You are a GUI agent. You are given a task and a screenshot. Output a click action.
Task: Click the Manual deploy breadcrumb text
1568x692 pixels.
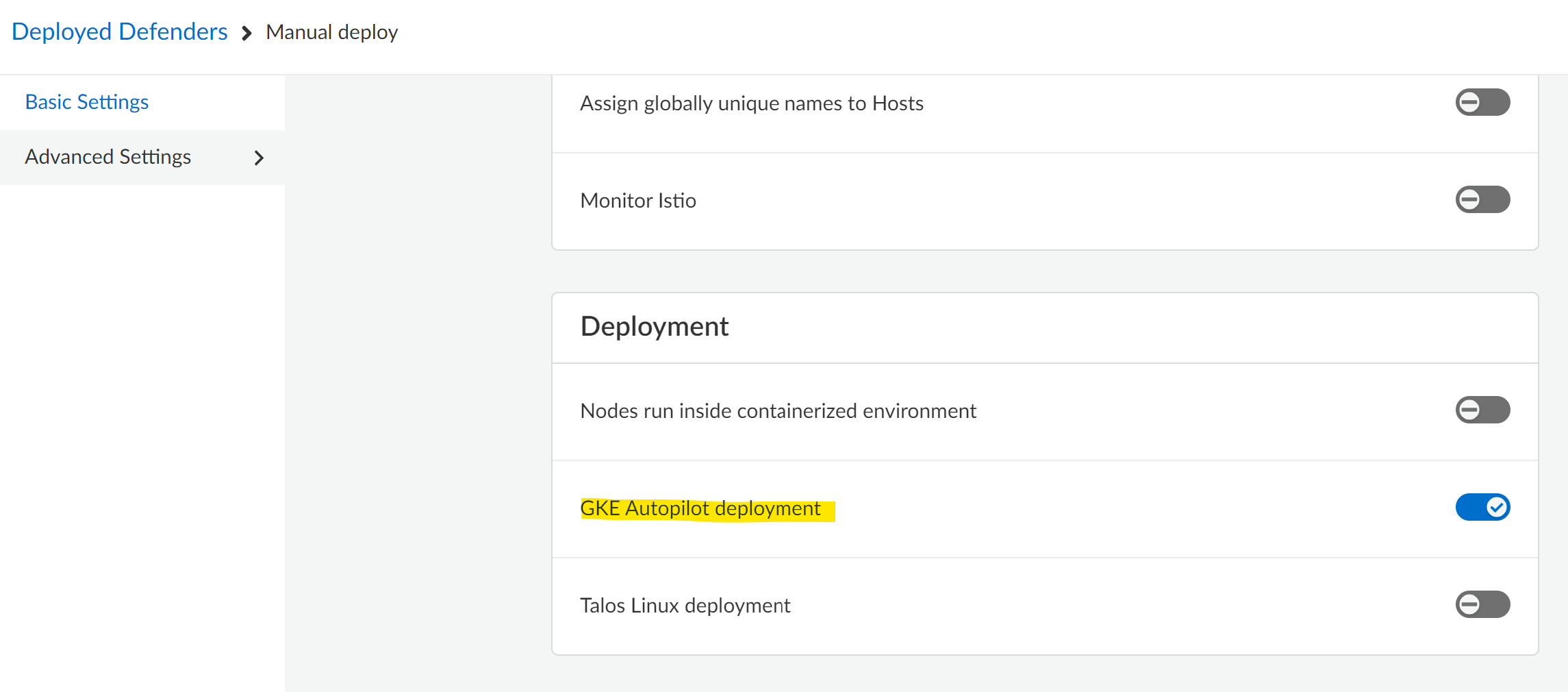(x=331, y=32)
